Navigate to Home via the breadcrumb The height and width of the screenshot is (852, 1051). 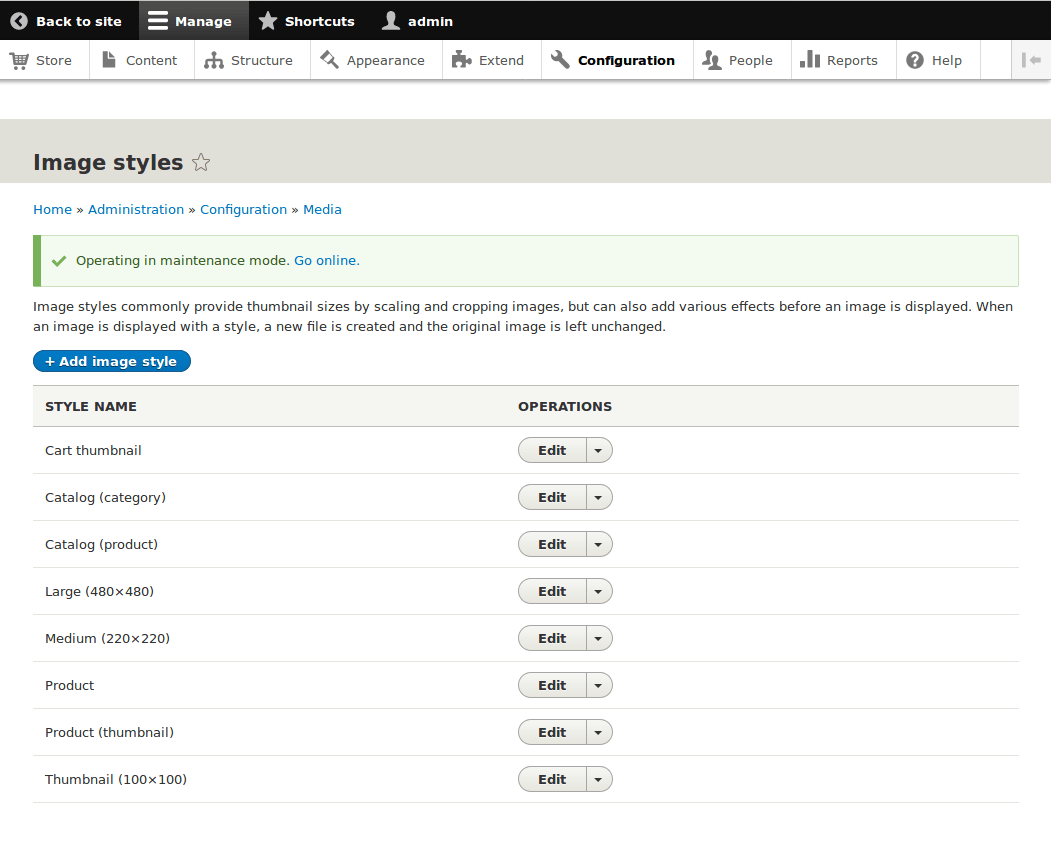pyautogui.click(x=52, y=209)
